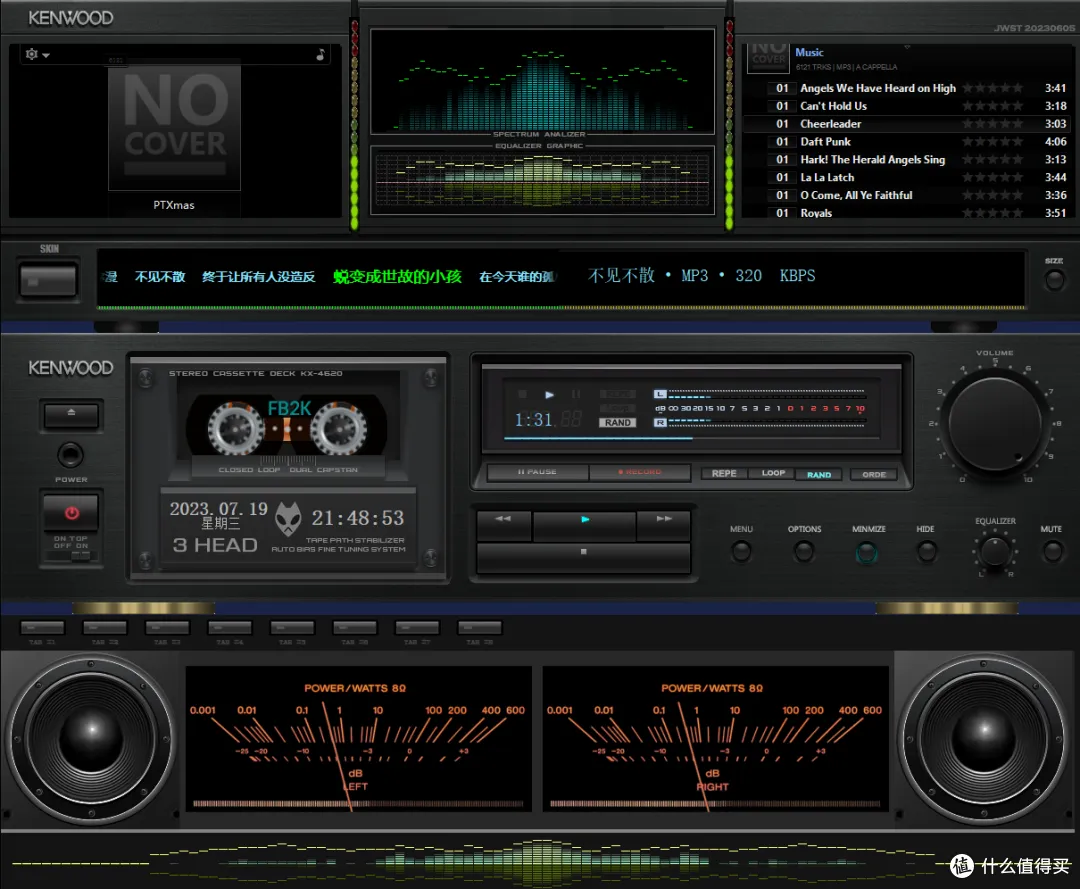Click the Music playlist header
The width and height of the screenshot is (1080, 889).
pyautogui.click(x=809, y=52)
